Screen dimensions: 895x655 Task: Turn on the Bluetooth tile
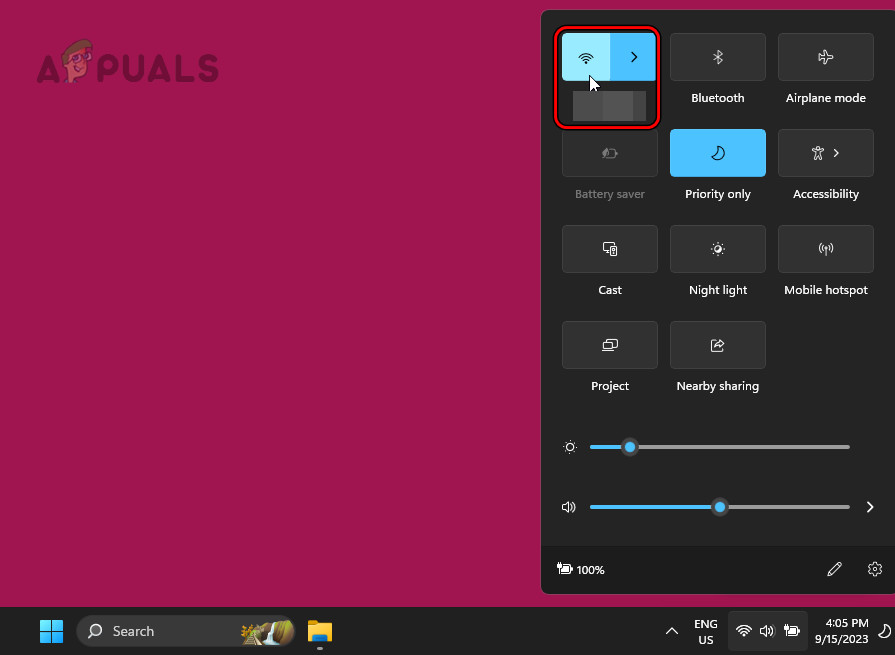[x=717, y=57]
